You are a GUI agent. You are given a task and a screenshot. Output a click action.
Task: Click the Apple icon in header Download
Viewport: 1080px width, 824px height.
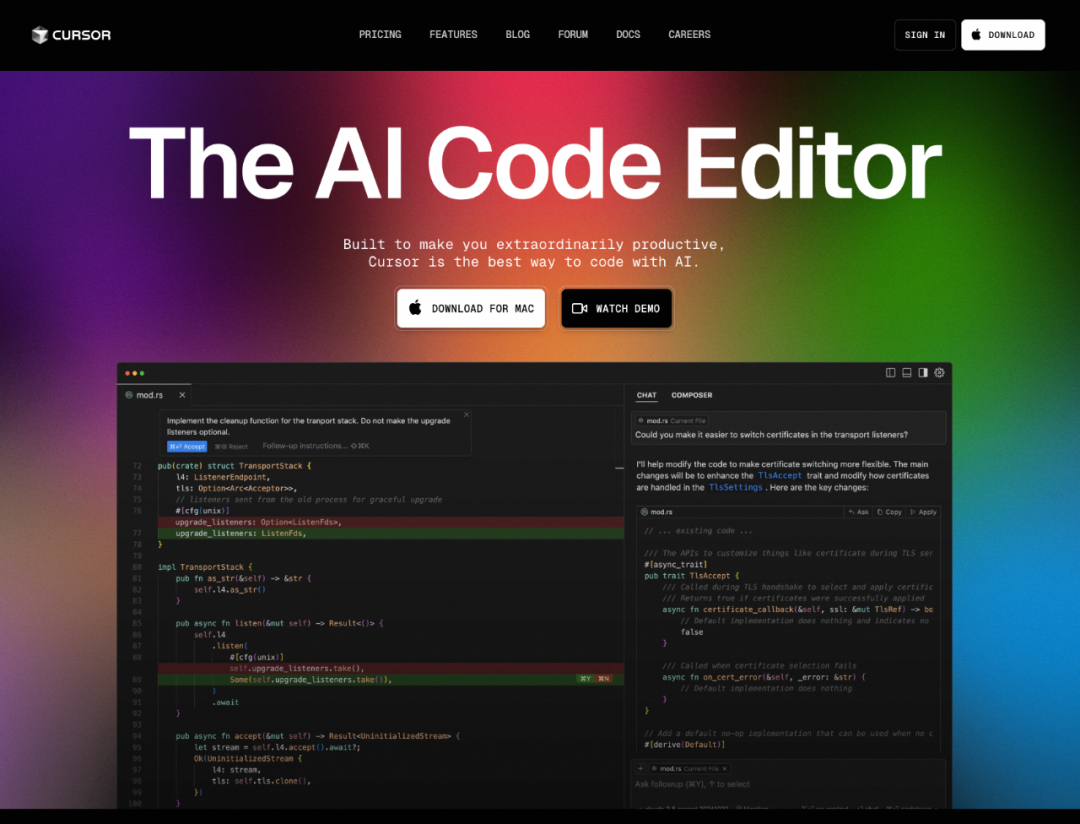(976, 34)
